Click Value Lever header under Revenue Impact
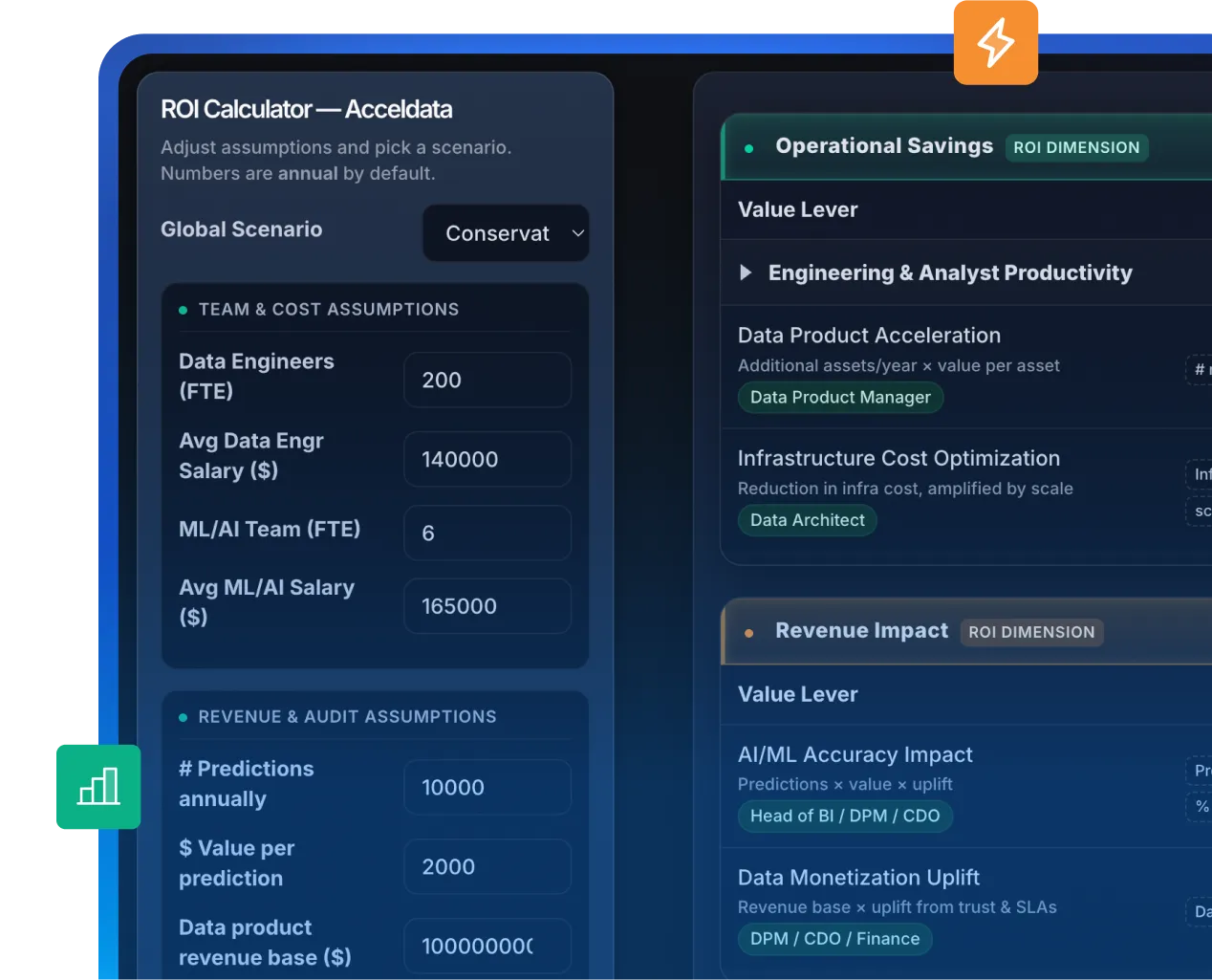1212x980 pixels. pos(797,694)
